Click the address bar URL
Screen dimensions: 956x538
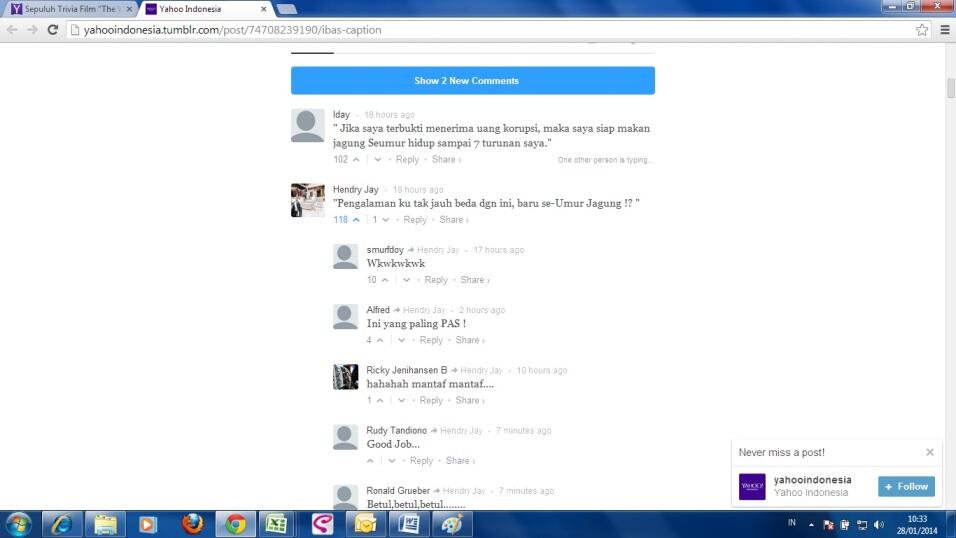tap(232, 30)
